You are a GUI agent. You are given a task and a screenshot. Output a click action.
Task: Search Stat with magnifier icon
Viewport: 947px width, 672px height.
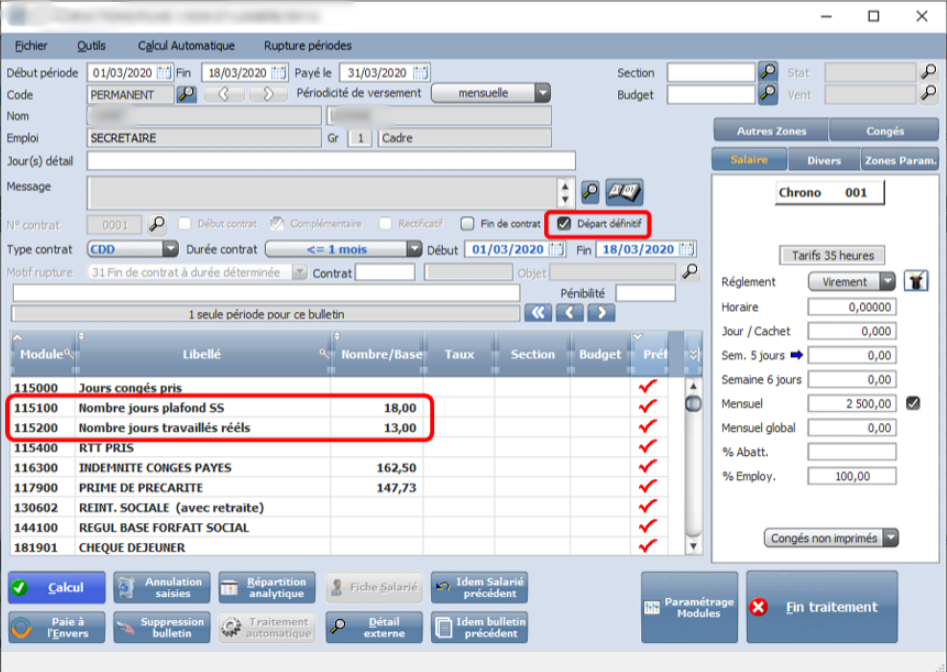[x=928, y=72]
